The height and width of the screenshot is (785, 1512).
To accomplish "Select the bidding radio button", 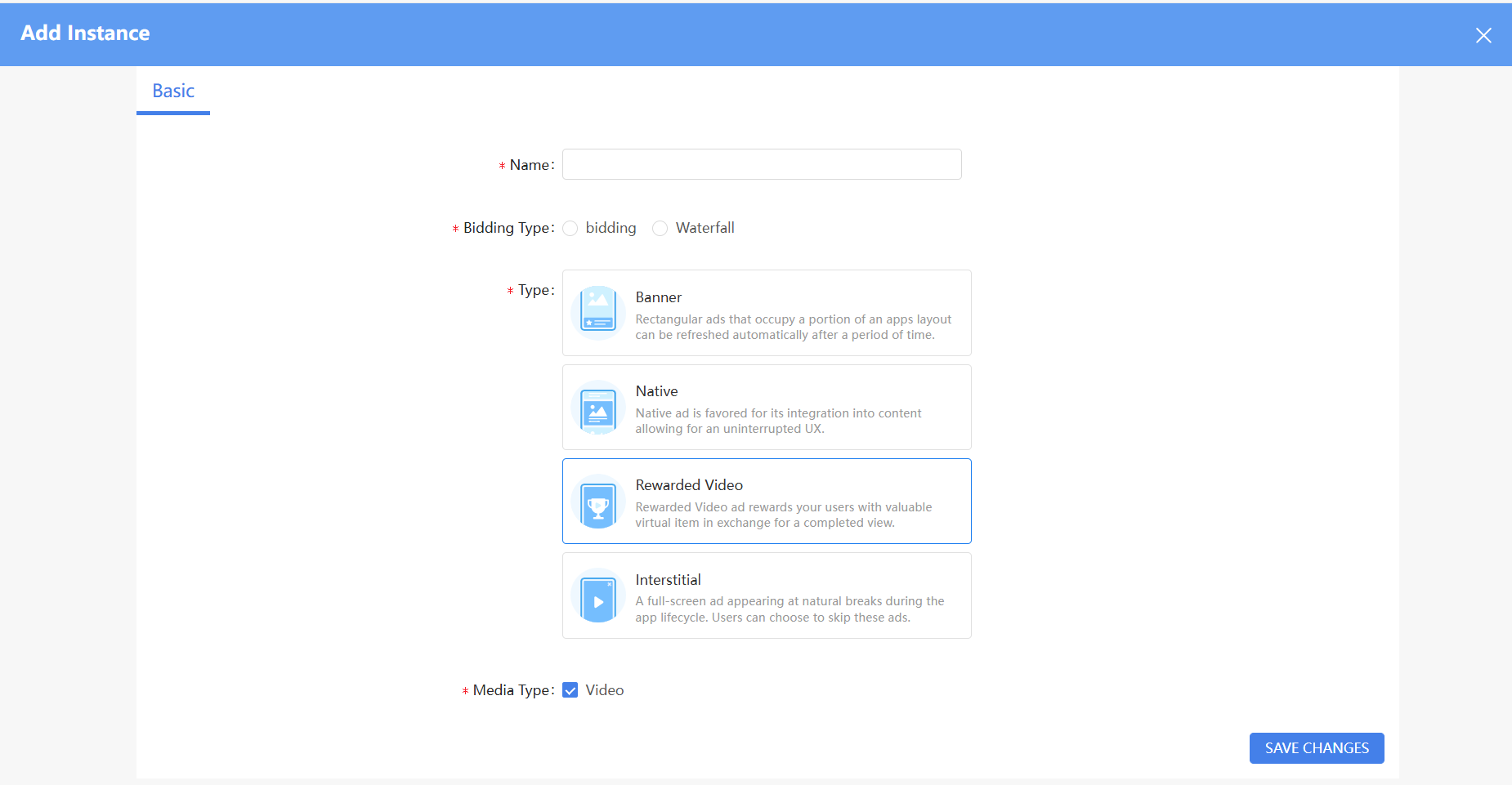I will (570, 228).
